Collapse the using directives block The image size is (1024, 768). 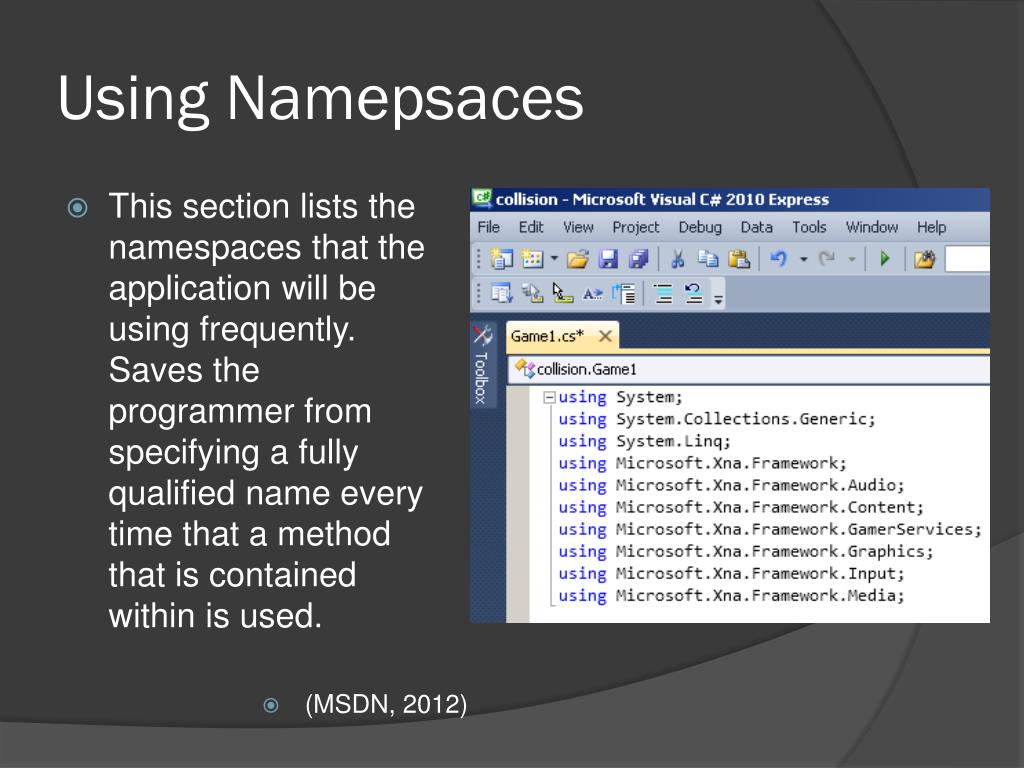[x=549, y=397]
